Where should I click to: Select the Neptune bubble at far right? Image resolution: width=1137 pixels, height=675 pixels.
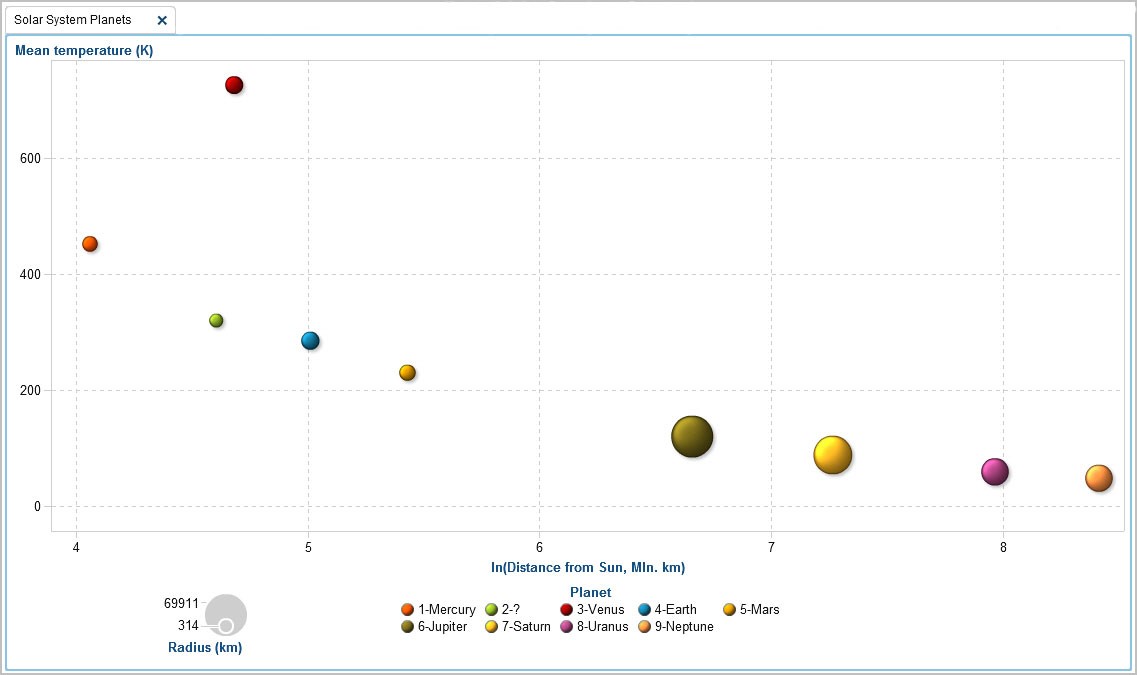pos(1098,478)
